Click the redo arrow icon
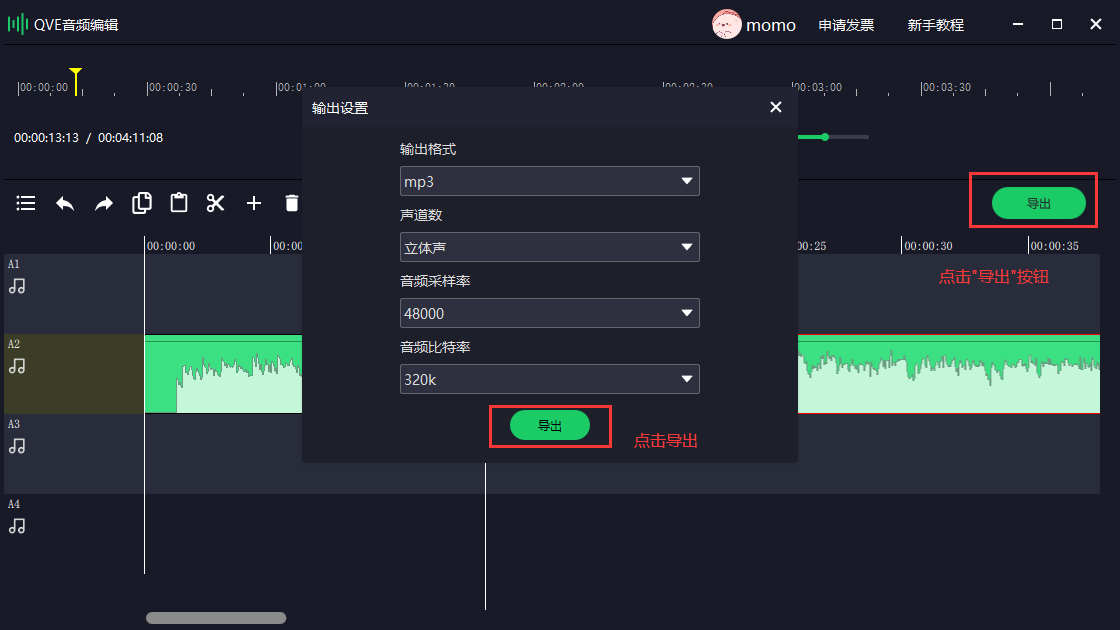Screen dimensions: 1120x630 [x=104, y=203]
